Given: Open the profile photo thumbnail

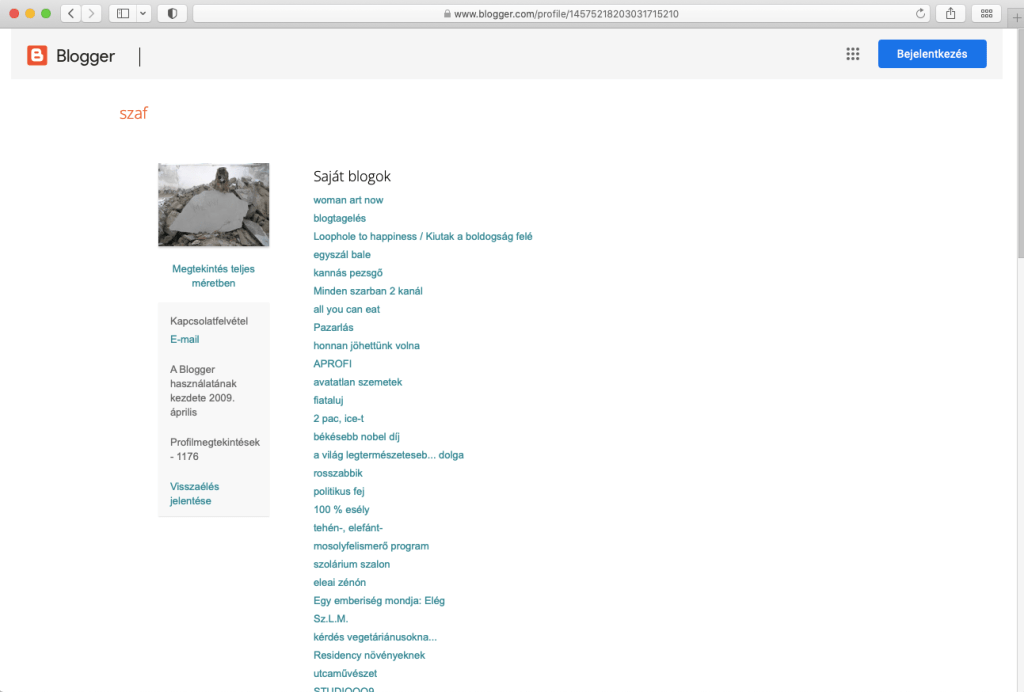Looking at the screenshot, I should [x=214, y=204].
